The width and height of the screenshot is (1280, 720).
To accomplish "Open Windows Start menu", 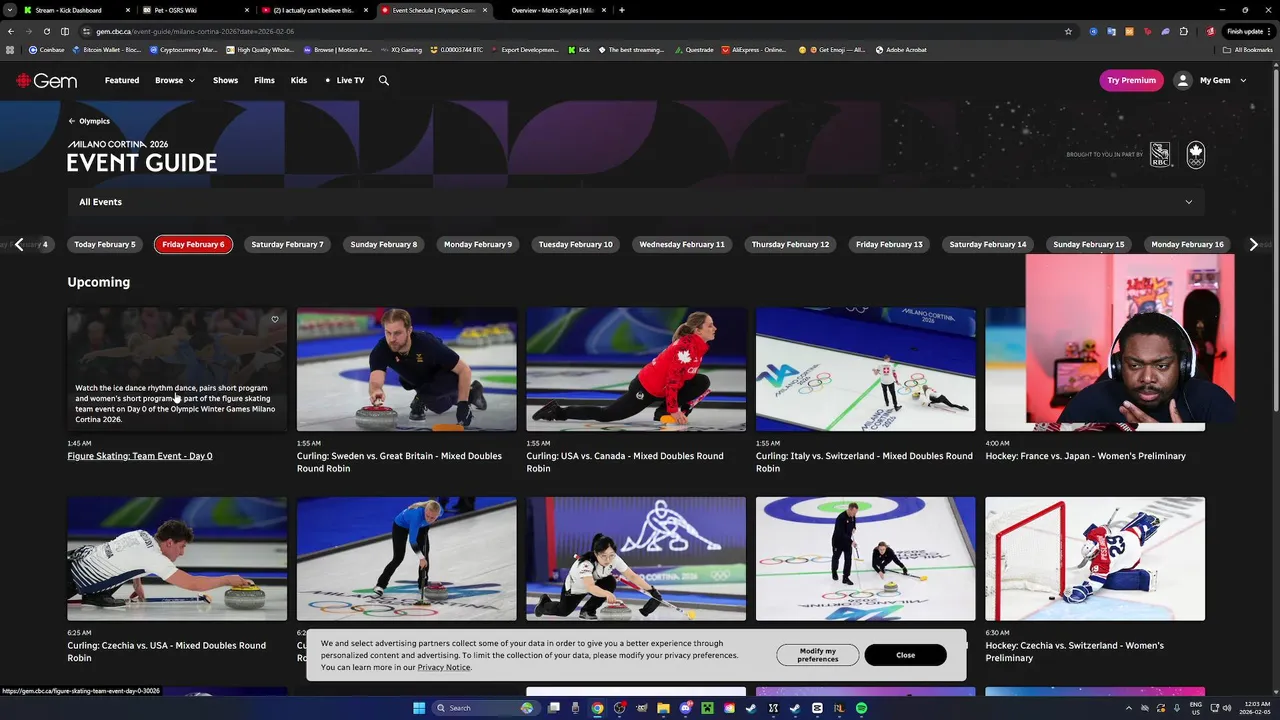I will 420,708.
